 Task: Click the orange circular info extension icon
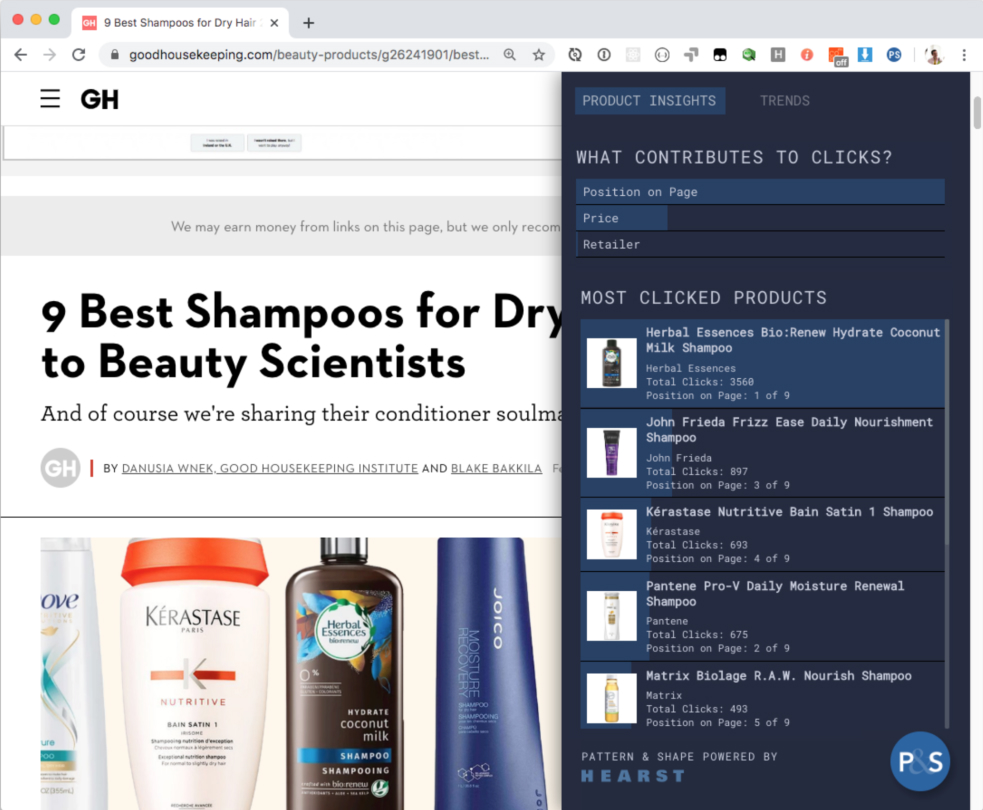click(x=807, y=55)
